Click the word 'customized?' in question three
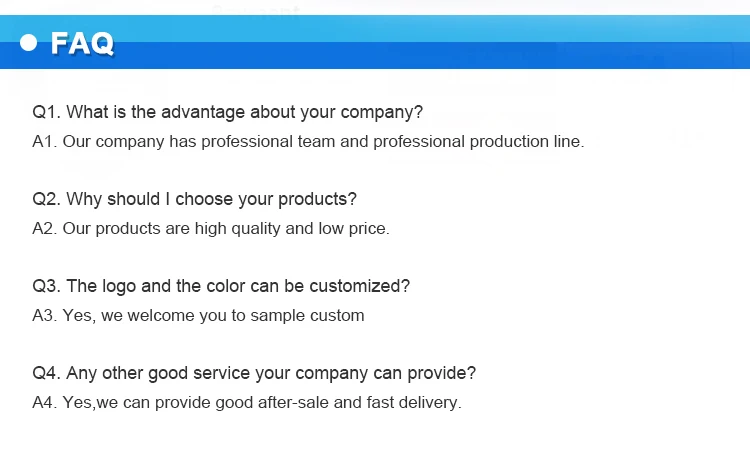The image size is (750, 454). [359, 285]
